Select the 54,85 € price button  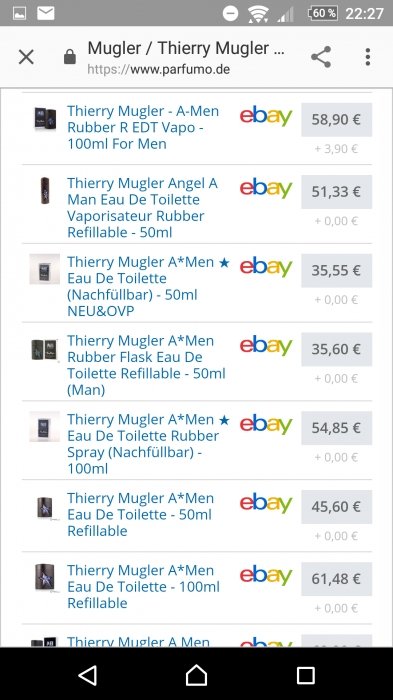[x=336, y=428]
